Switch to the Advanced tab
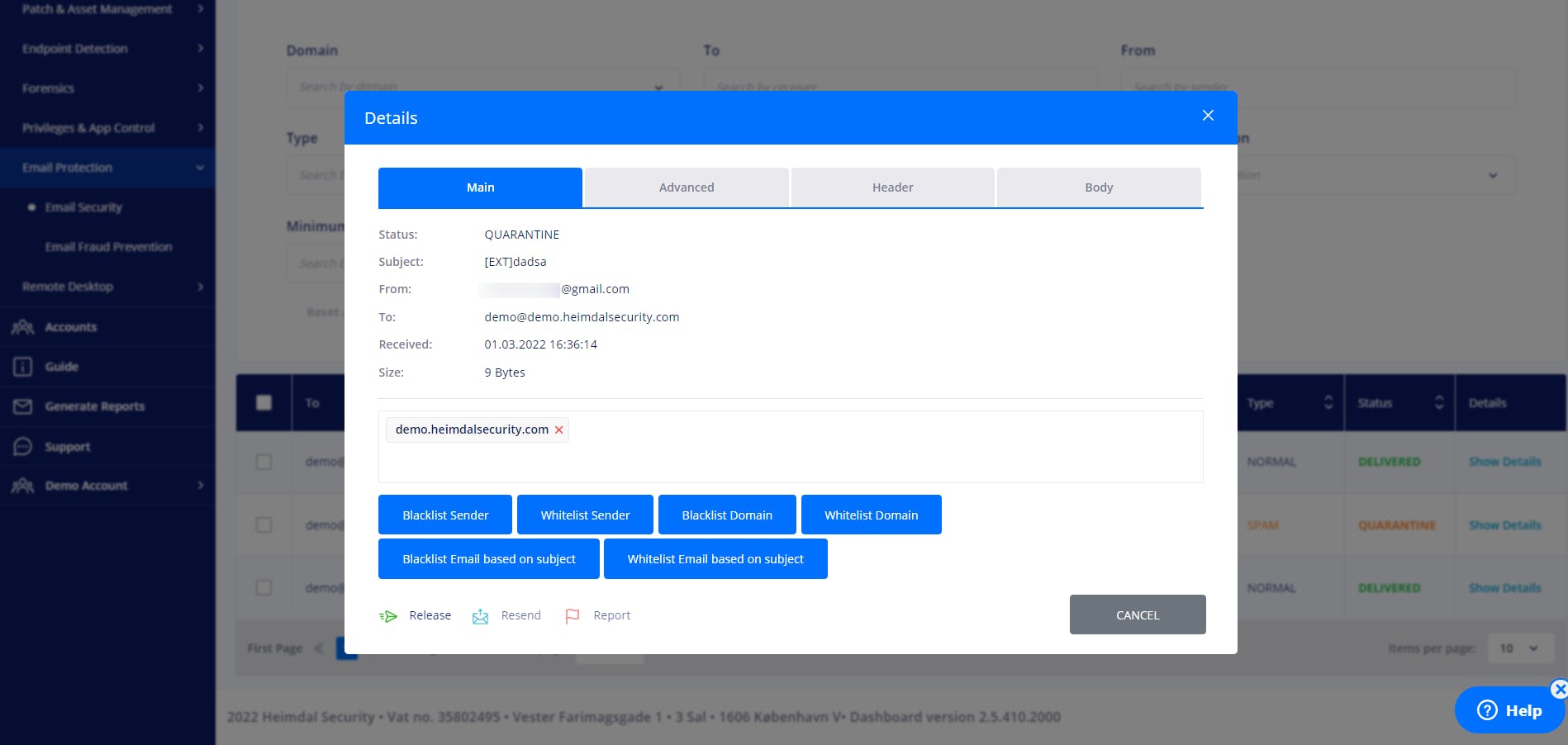The image size is (1568, 745). coord(687,187)
